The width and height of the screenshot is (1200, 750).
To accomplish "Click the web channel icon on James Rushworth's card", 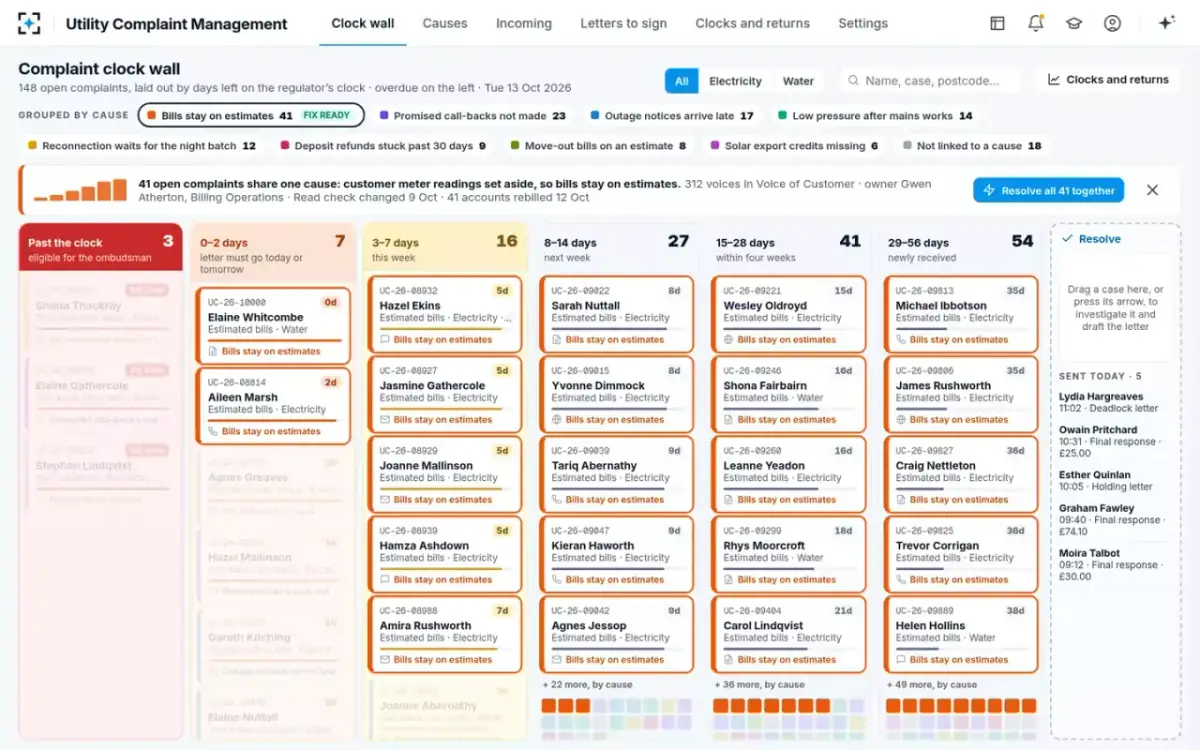I will [x=901, y=419].
